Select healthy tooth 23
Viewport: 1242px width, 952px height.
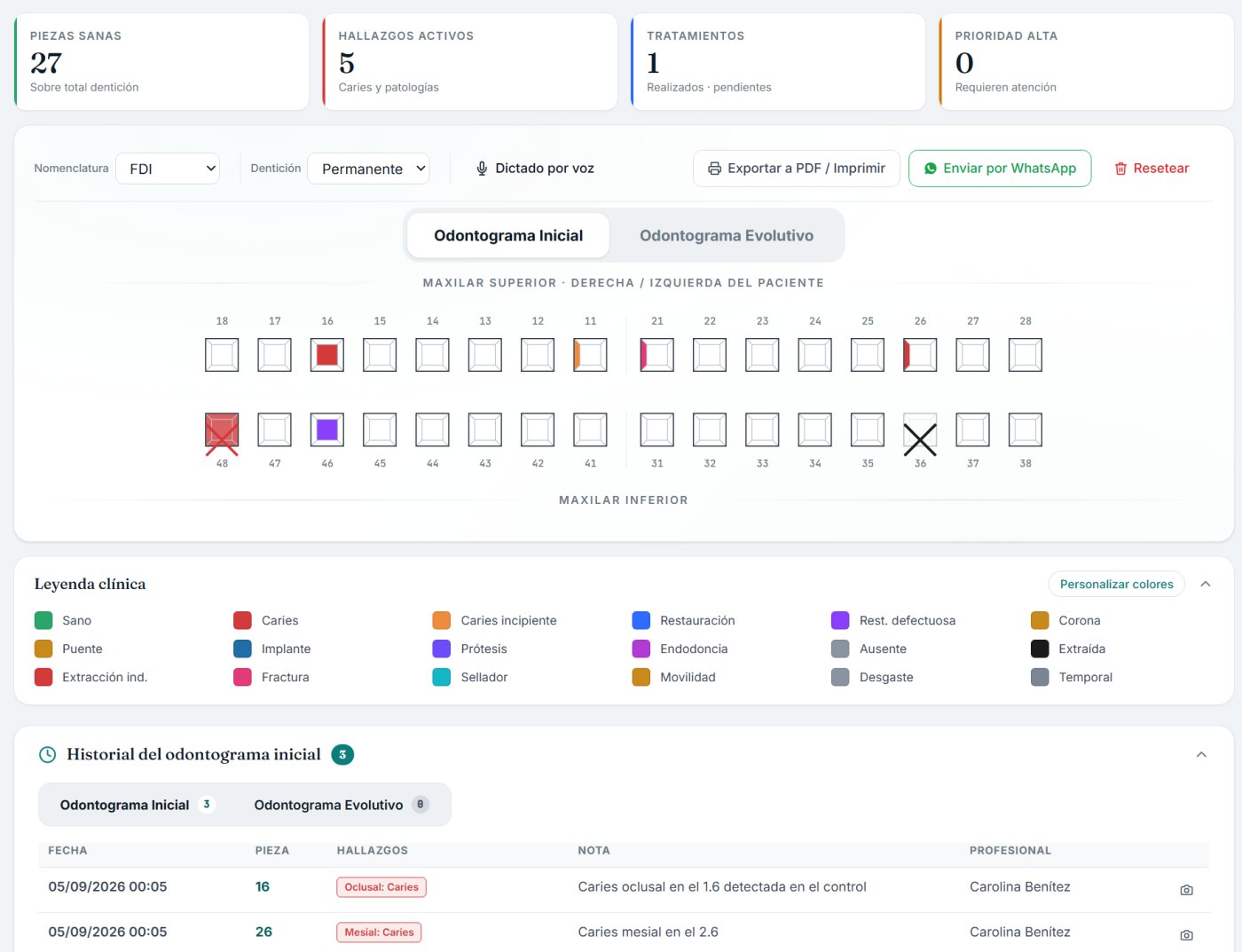762,355
